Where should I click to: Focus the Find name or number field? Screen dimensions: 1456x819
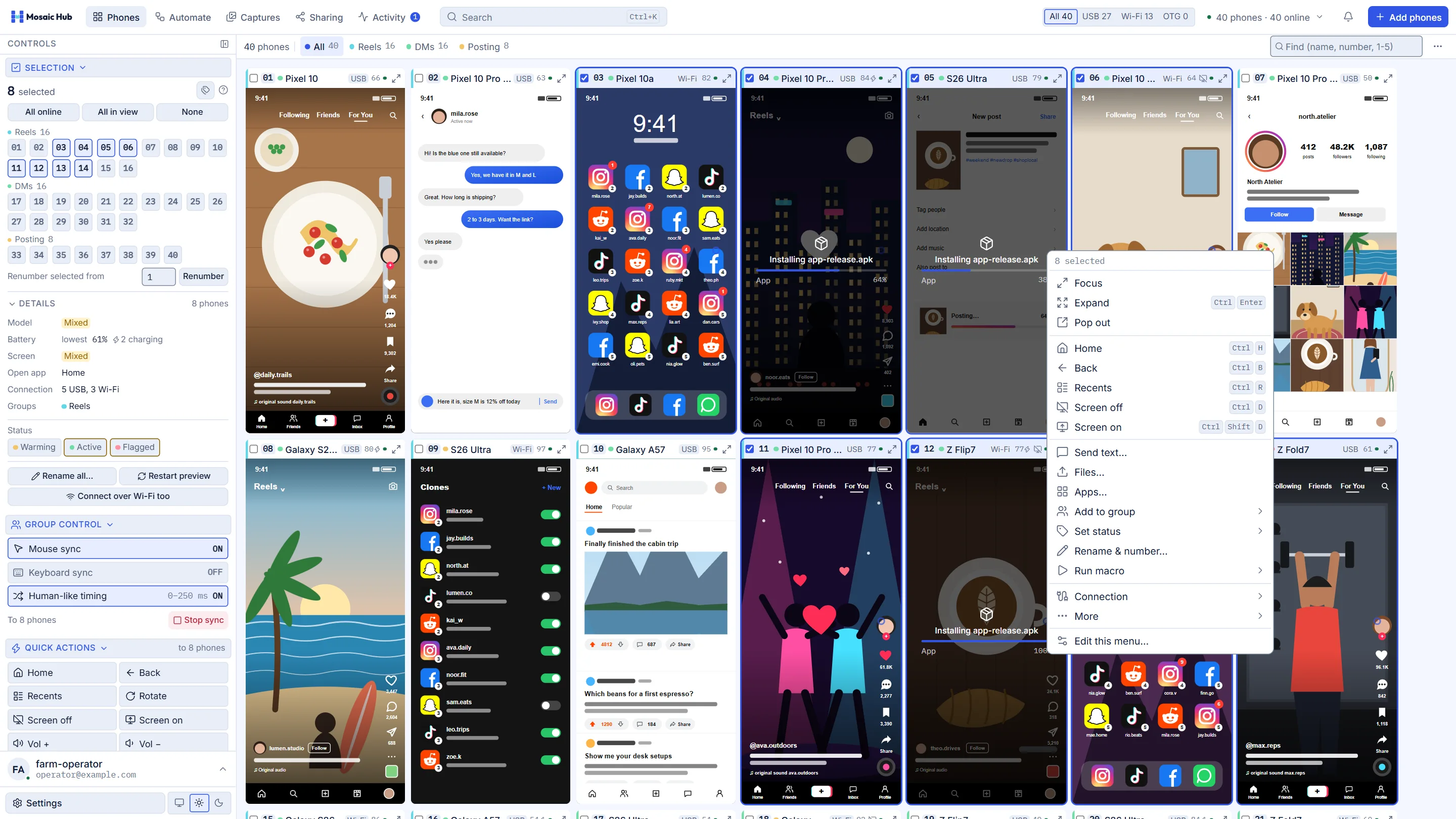pos(1346,47)
